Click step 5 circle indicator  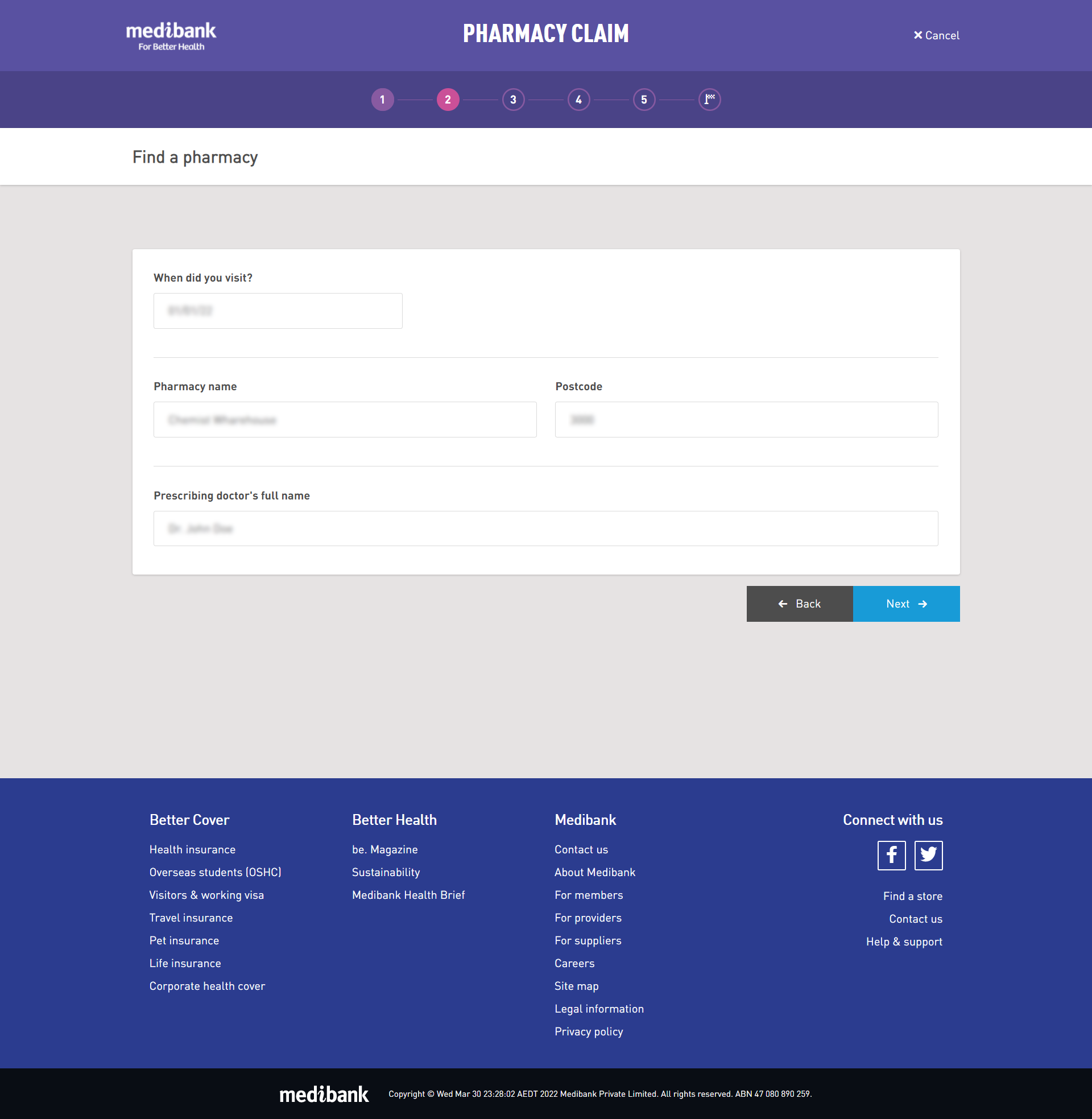point(645,99)
